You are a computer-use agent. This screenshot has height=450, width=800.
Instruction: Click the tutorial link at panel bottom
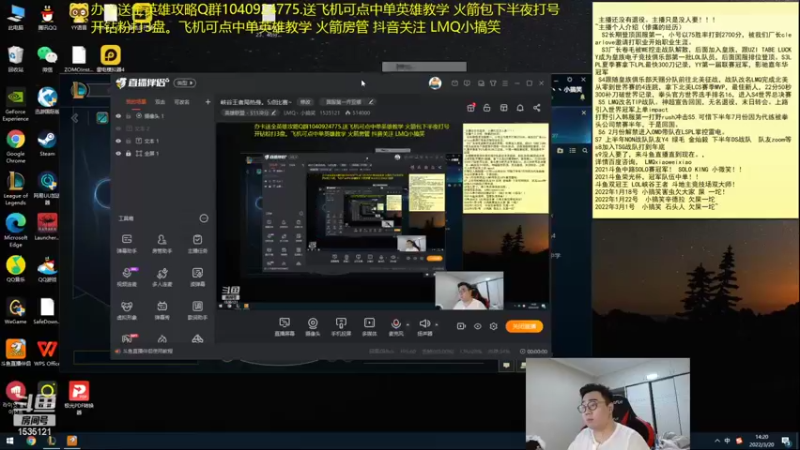pyautogui.click(x=148, y=351)
